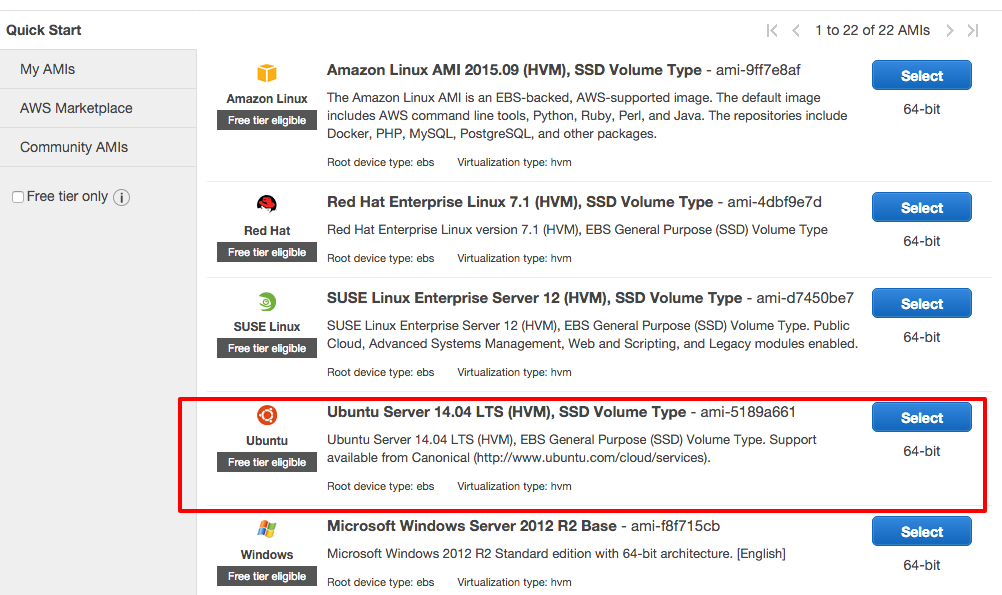Click Windows Free tier eligible badge
Screen dimensions: 1002x595
[266, 576]
